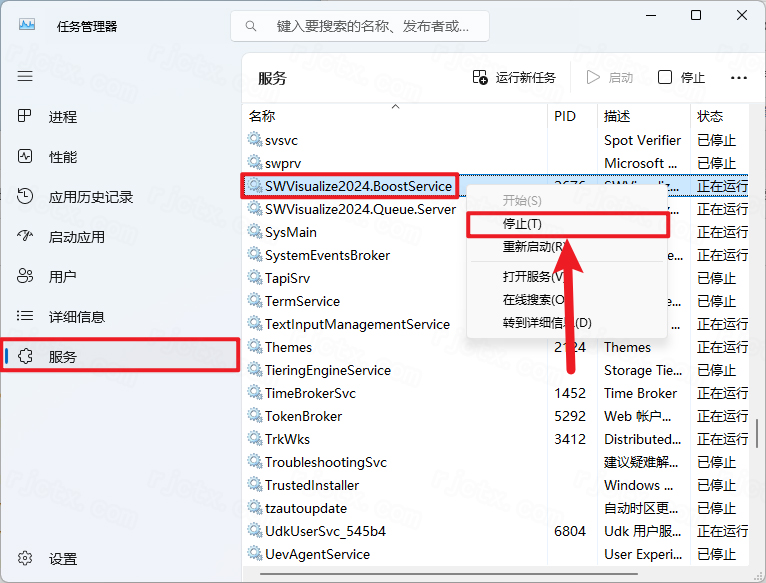This screenshot has height=583, width=766.
Task: Select 打开服务 in the context menu
Action: [x=532, y=276]
